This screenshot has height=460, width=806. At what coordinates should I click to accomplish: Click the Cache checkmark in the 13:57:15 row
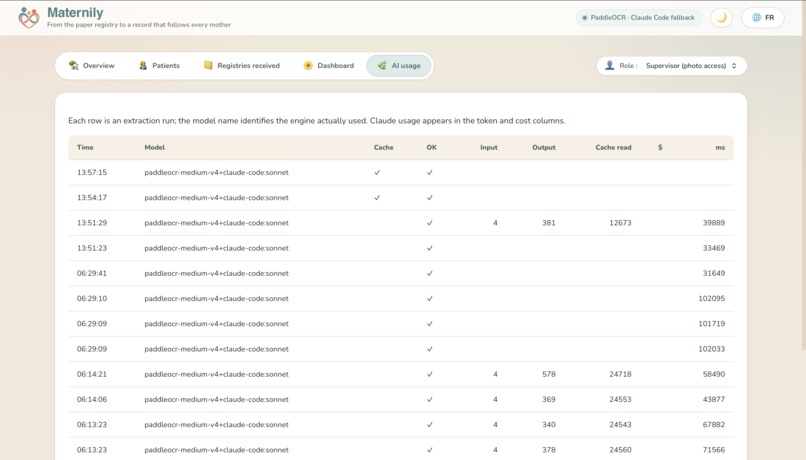pyautogui.click(x=377, y=173)
